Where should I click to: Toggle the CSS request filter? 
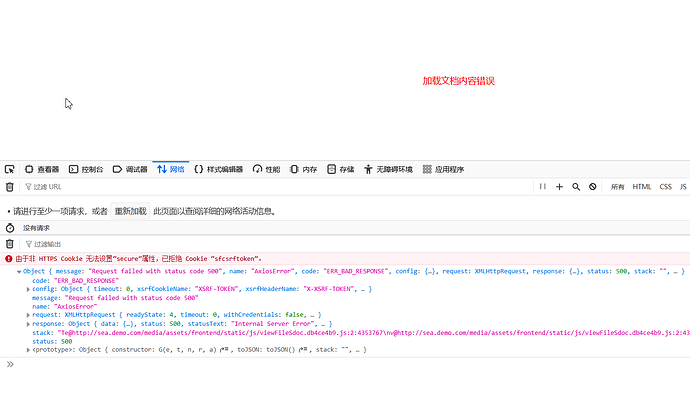665,187
